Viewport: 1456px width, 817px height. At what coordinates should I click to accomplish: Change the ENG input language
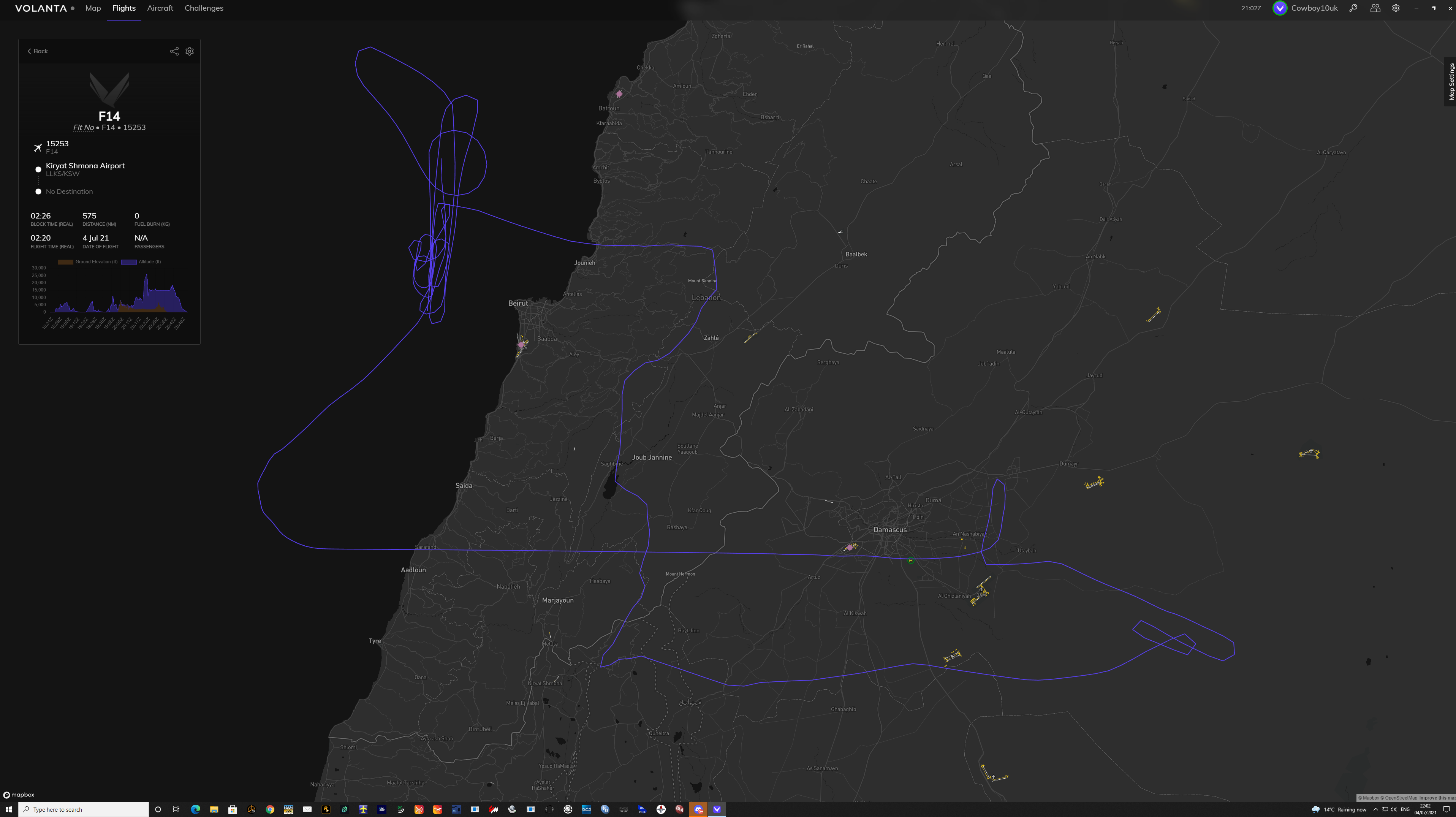(x=1405, y=810)
